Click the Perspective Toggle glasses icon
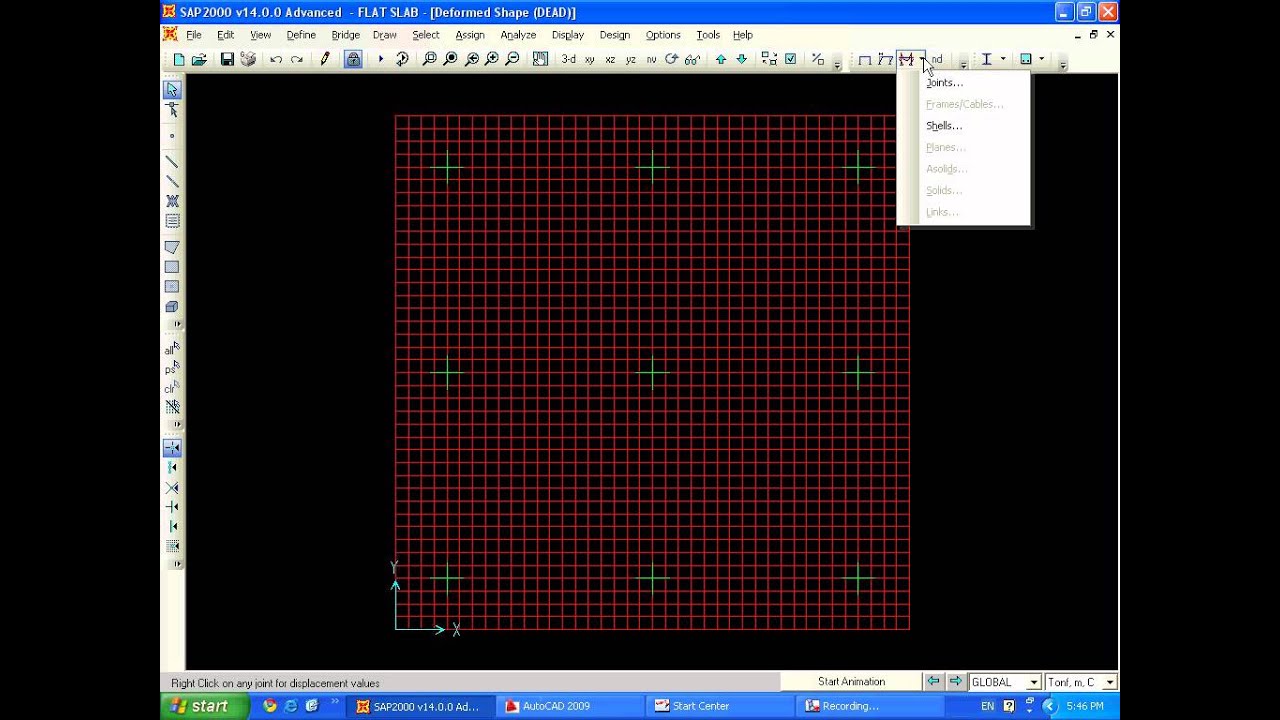 (692, 60)
